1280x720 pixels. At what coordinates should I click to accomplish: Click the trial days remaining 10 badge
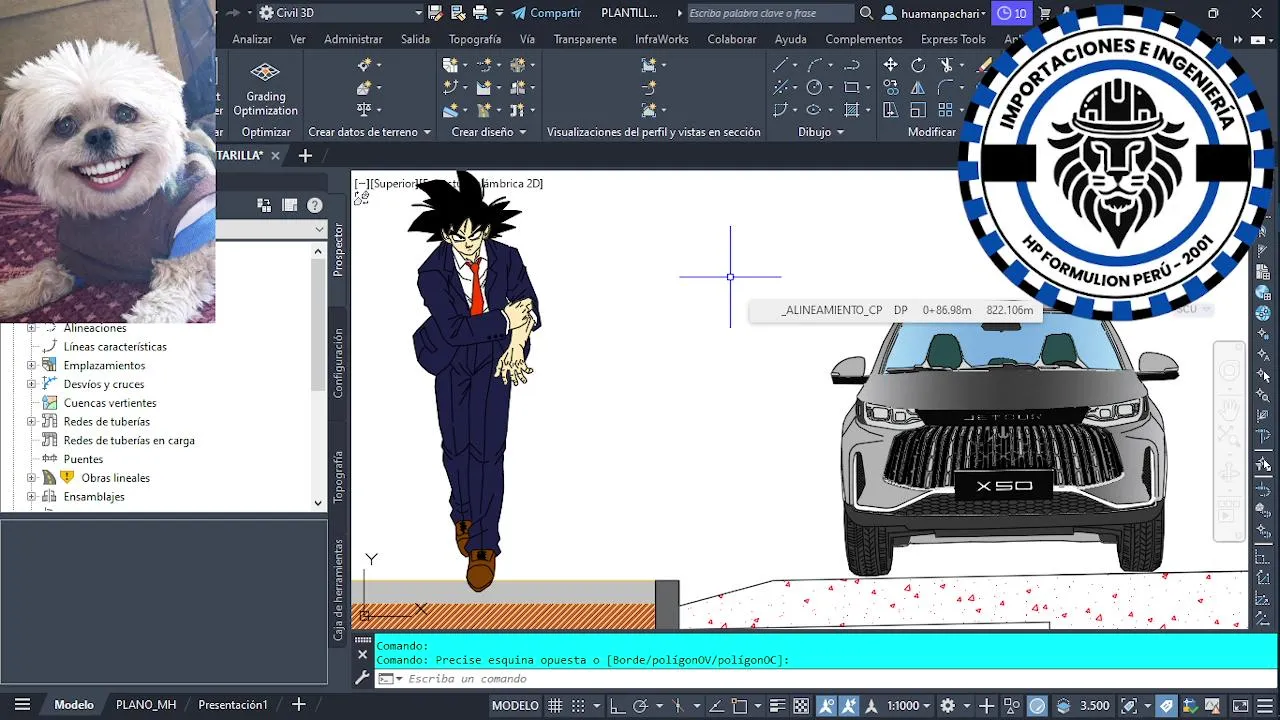1012,13
